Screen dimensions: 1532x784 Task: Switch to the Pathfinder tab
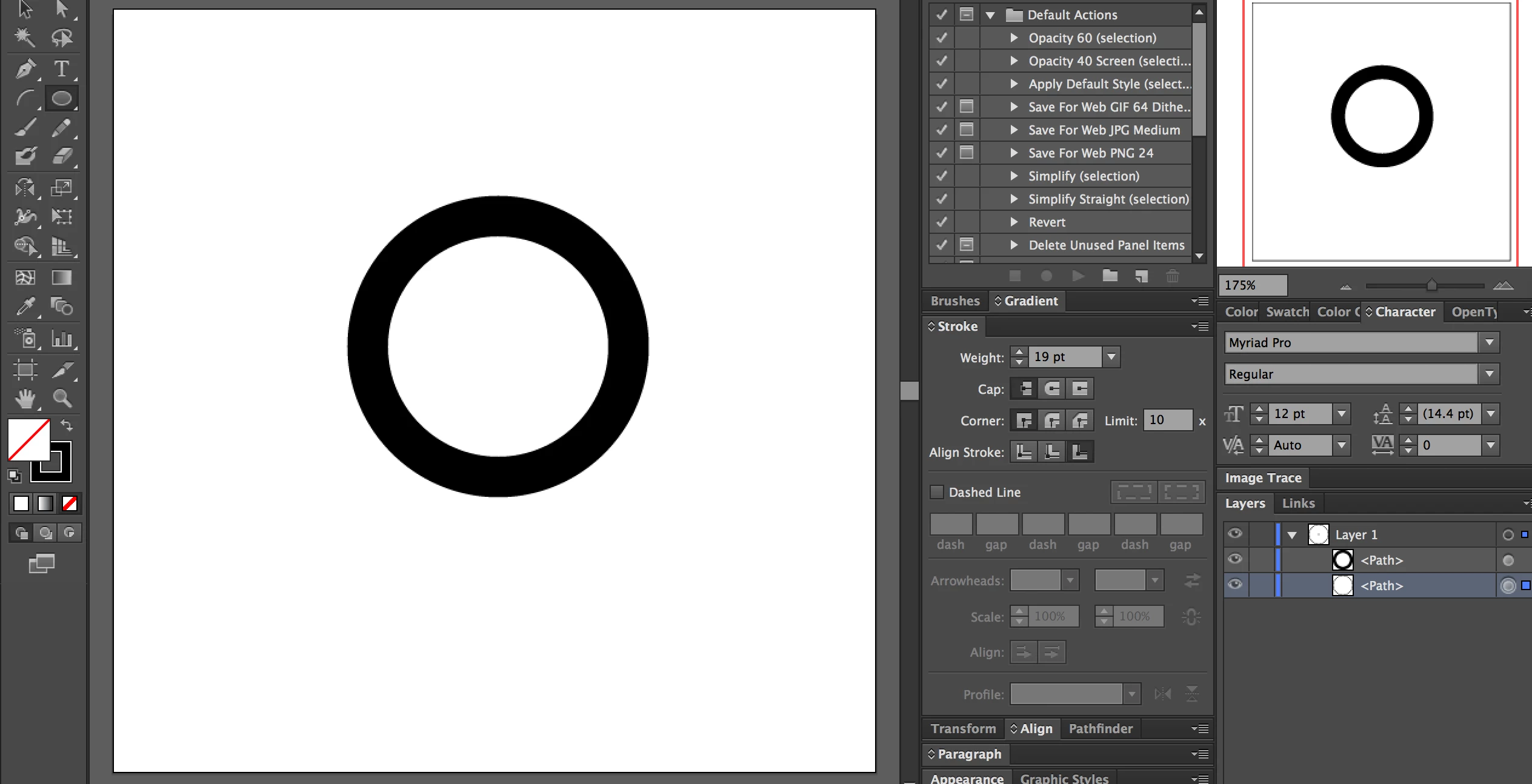pyautogui.click(x=1101, y=728)
